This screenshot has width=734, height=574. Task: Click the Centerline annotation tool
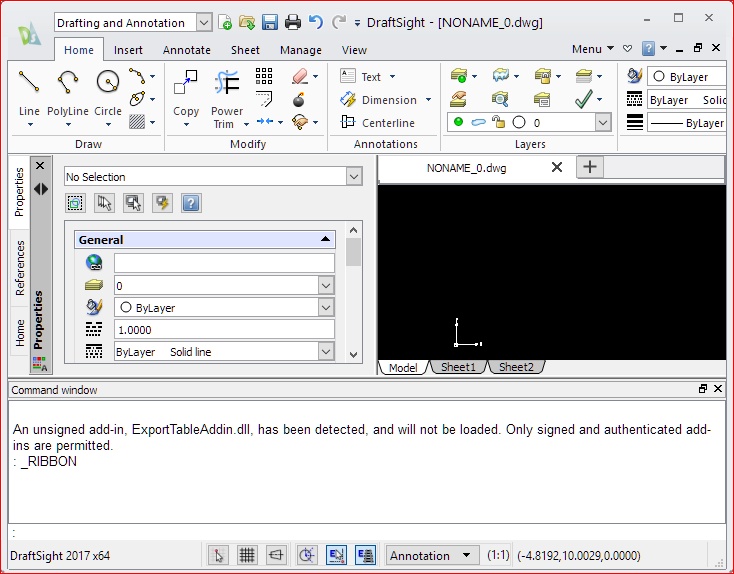click(x=378, y=123)
